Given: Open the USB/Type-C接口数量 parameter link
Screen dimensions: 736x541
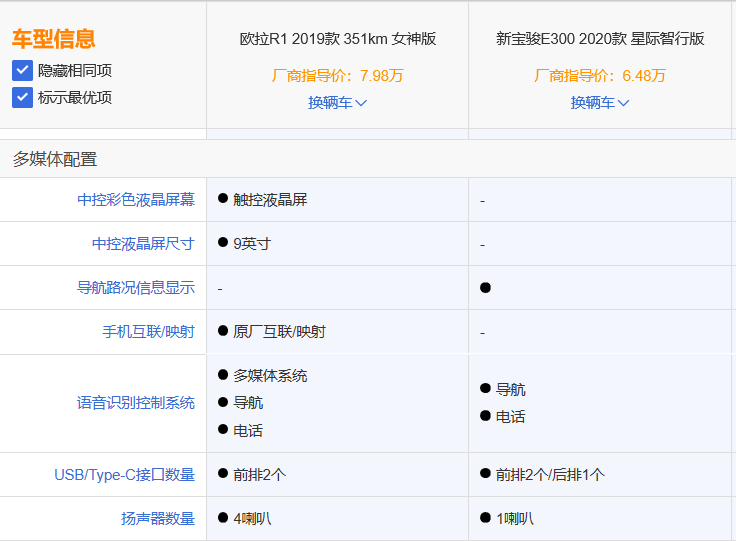Looking at the screenshot, I should click(x=124, y=474).
